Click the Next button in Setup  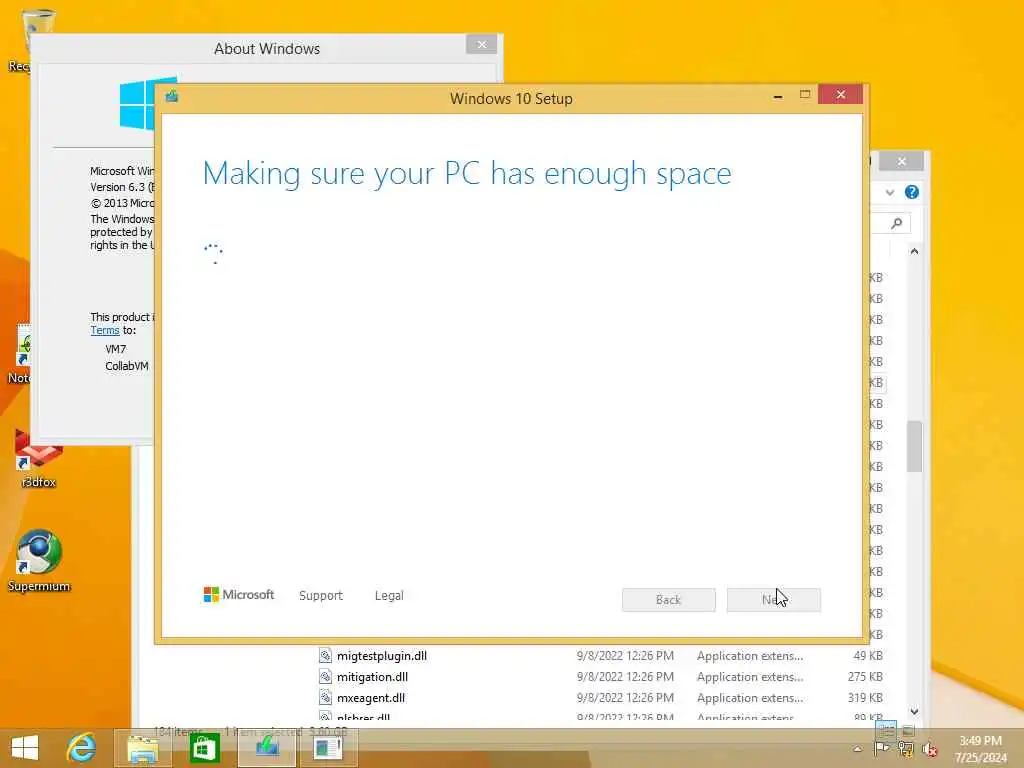pyautogui.click(x=774, y=600)
